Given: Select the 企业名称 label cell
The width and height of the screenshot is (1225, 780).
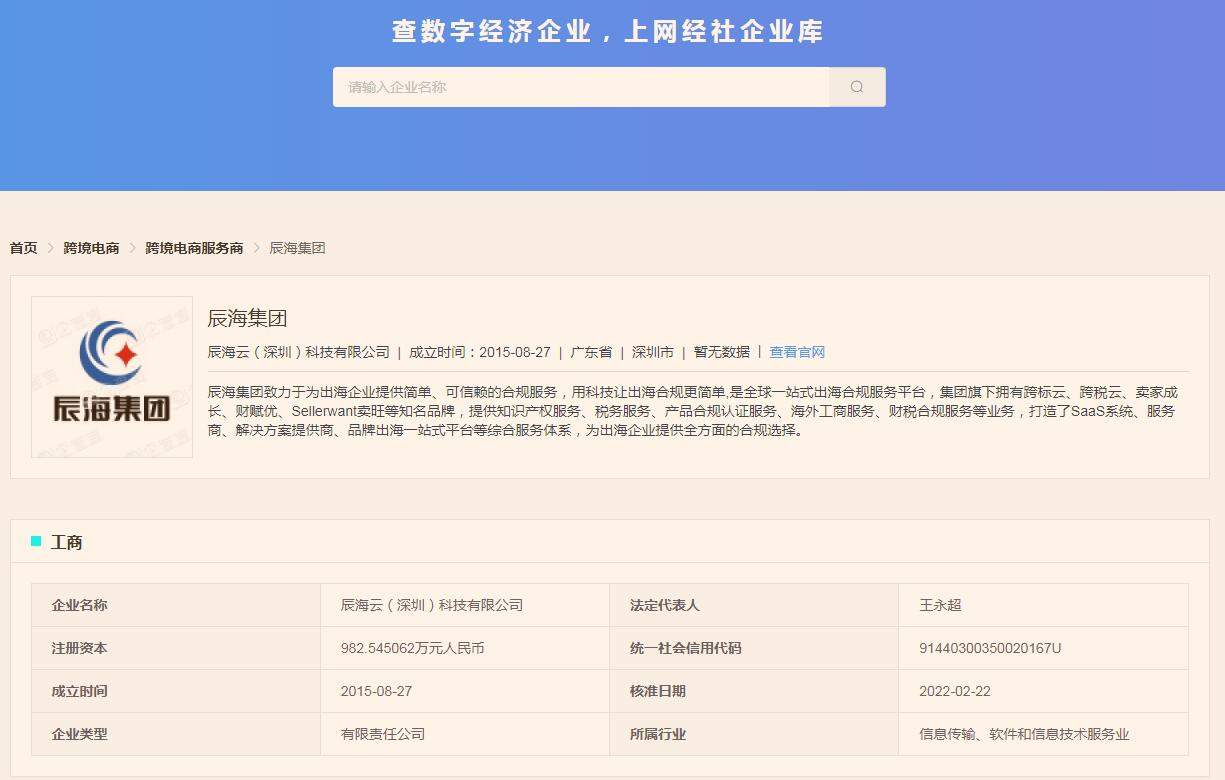Looking at the screenshot, I should pos(176,605).
